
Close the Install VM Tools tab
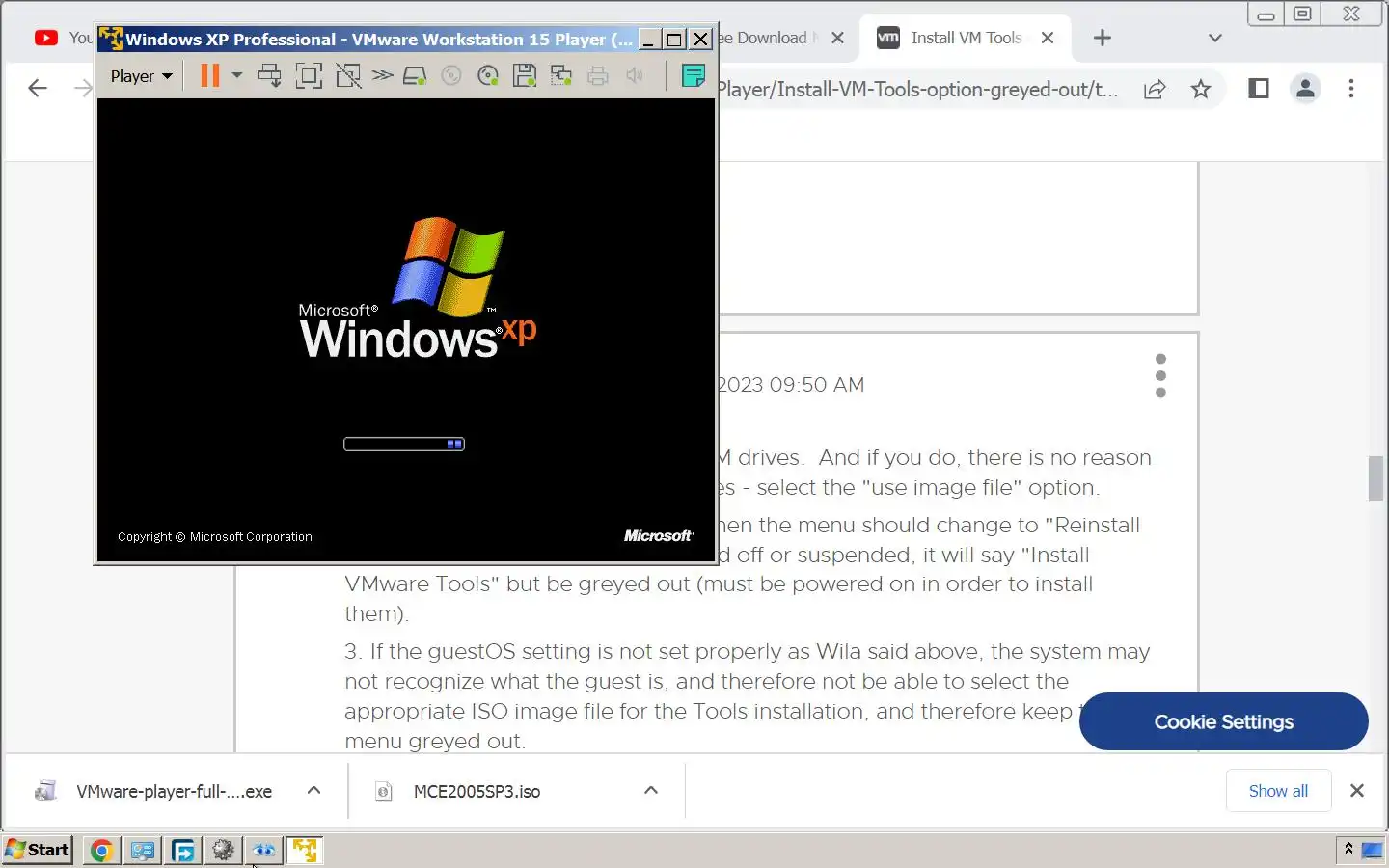click(x=1048, y=38)
